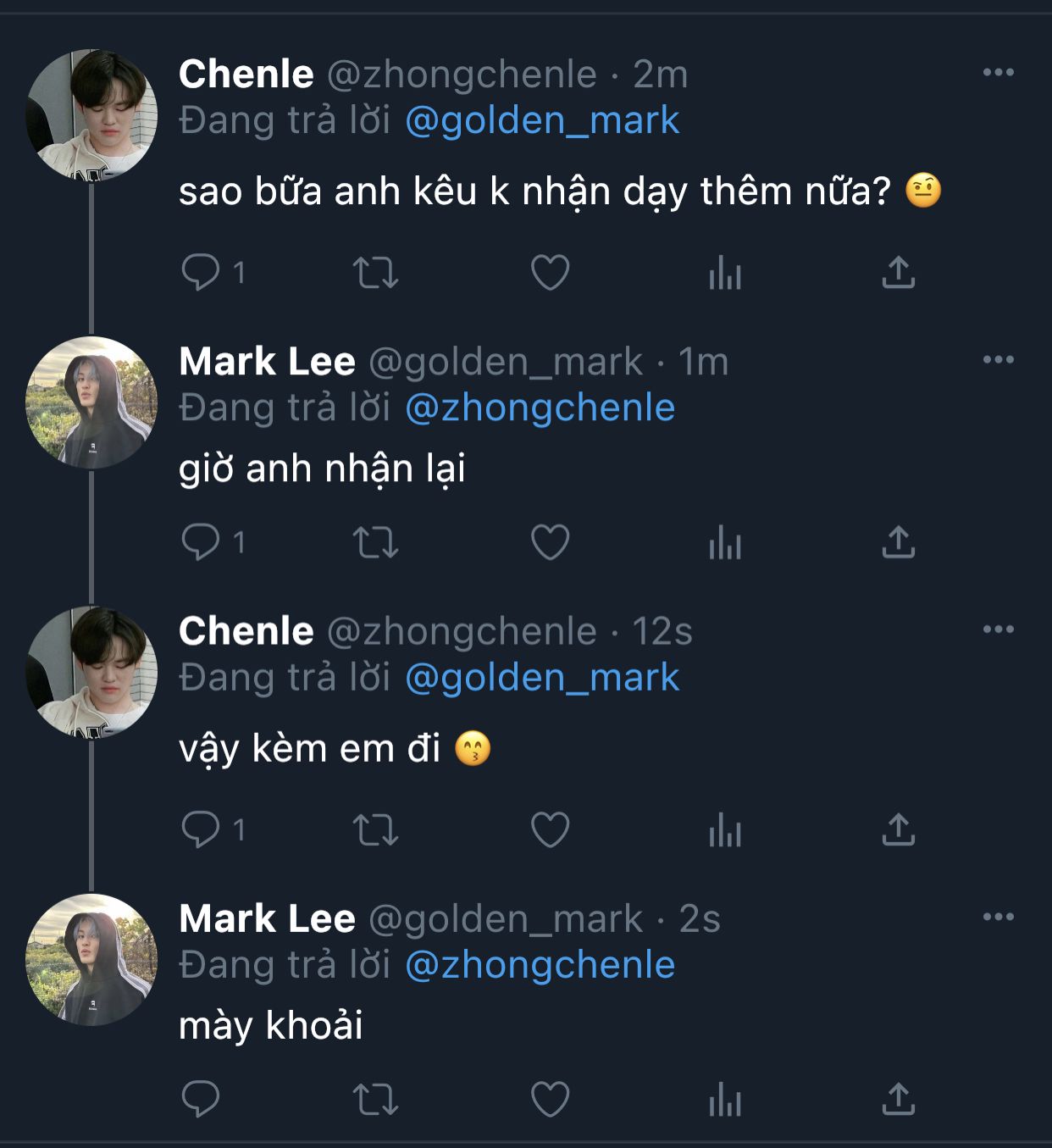Share Mark Lee's "giờ anh nhận lại" tweet
Image resolution: width=1052 pixels, height=1148 pixels.
pos(899,542)
